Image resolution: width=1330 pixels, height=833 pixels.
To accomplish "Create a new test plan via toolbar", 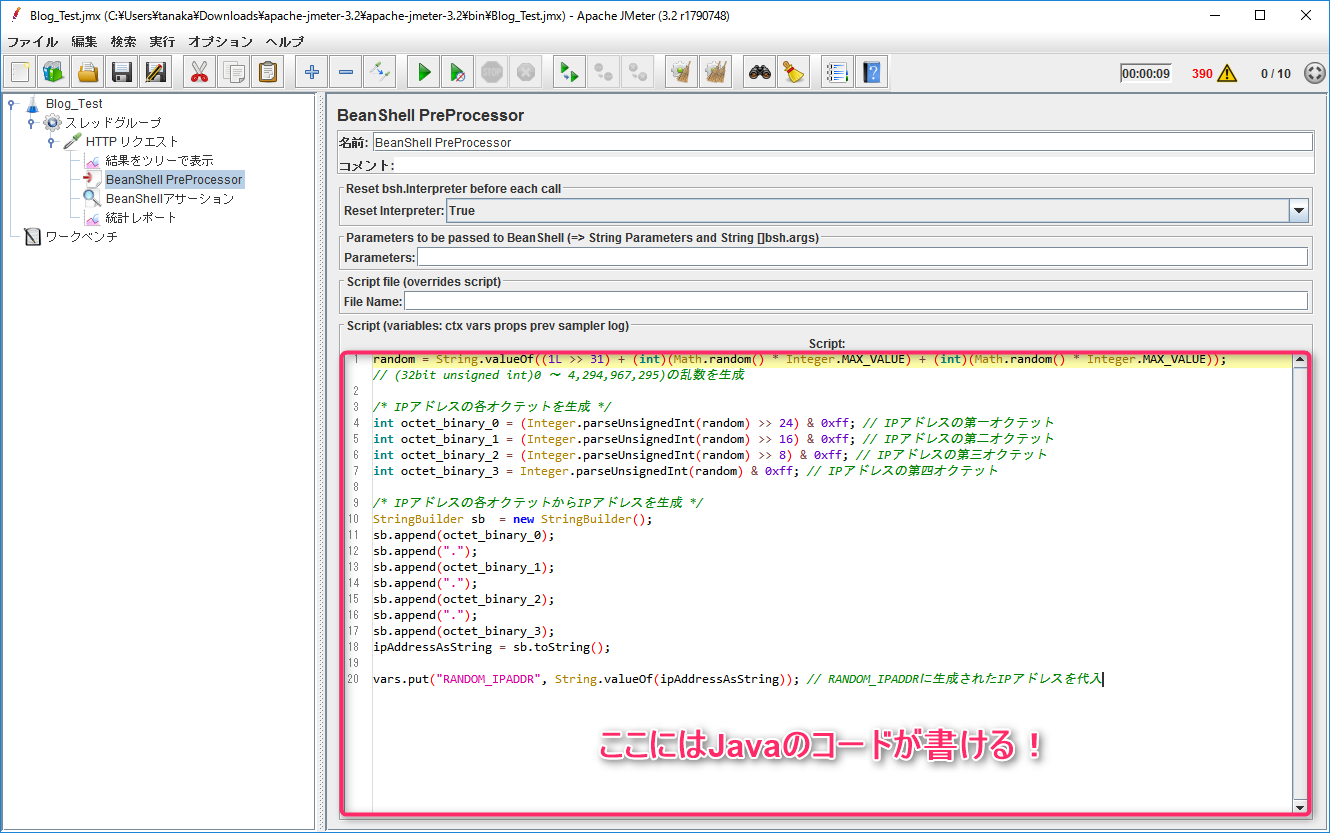I will click(x=21, y=72).
